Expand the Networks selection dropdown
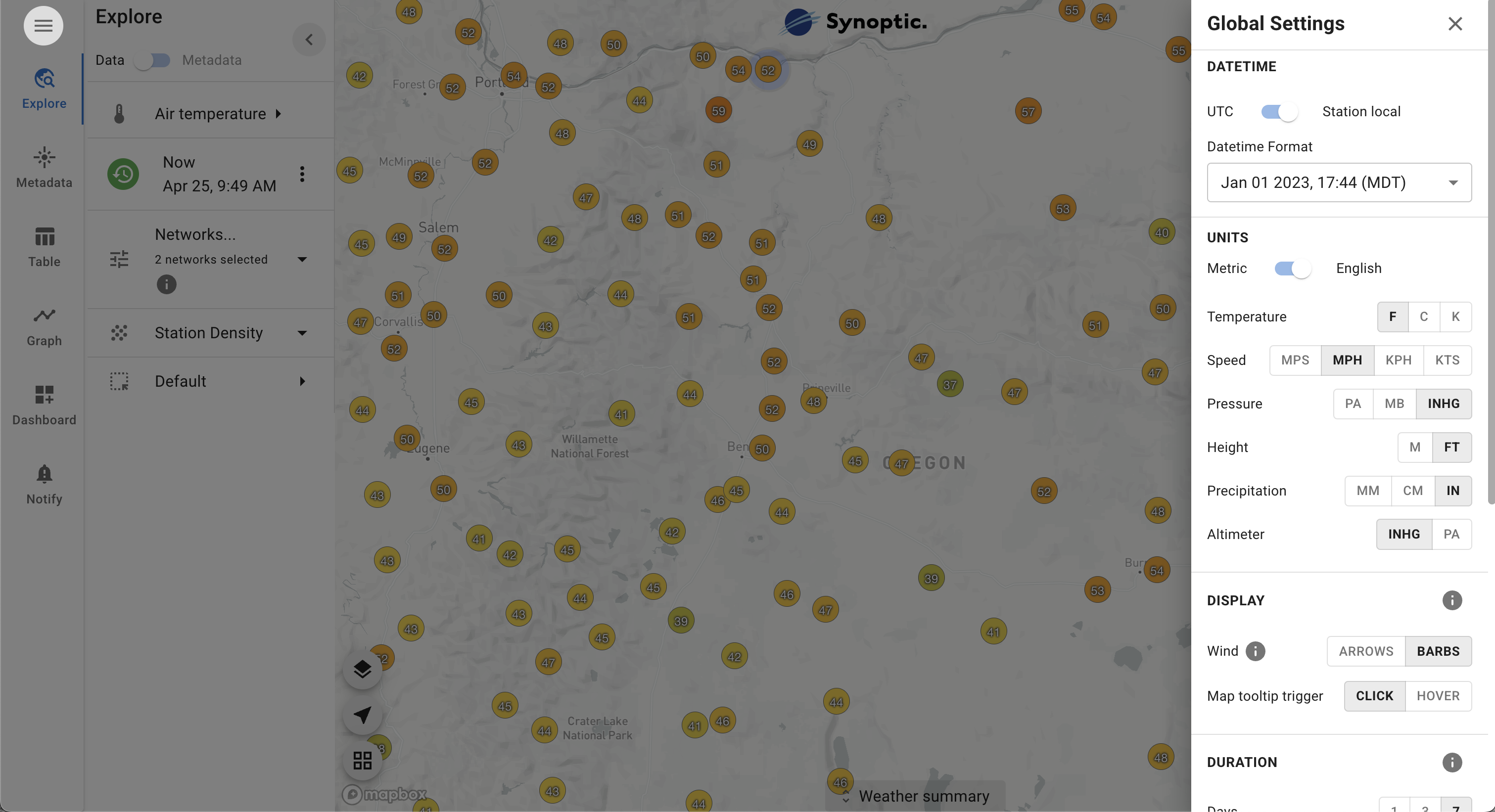Screen dimensions: 1495x812 tap(302, 259)
